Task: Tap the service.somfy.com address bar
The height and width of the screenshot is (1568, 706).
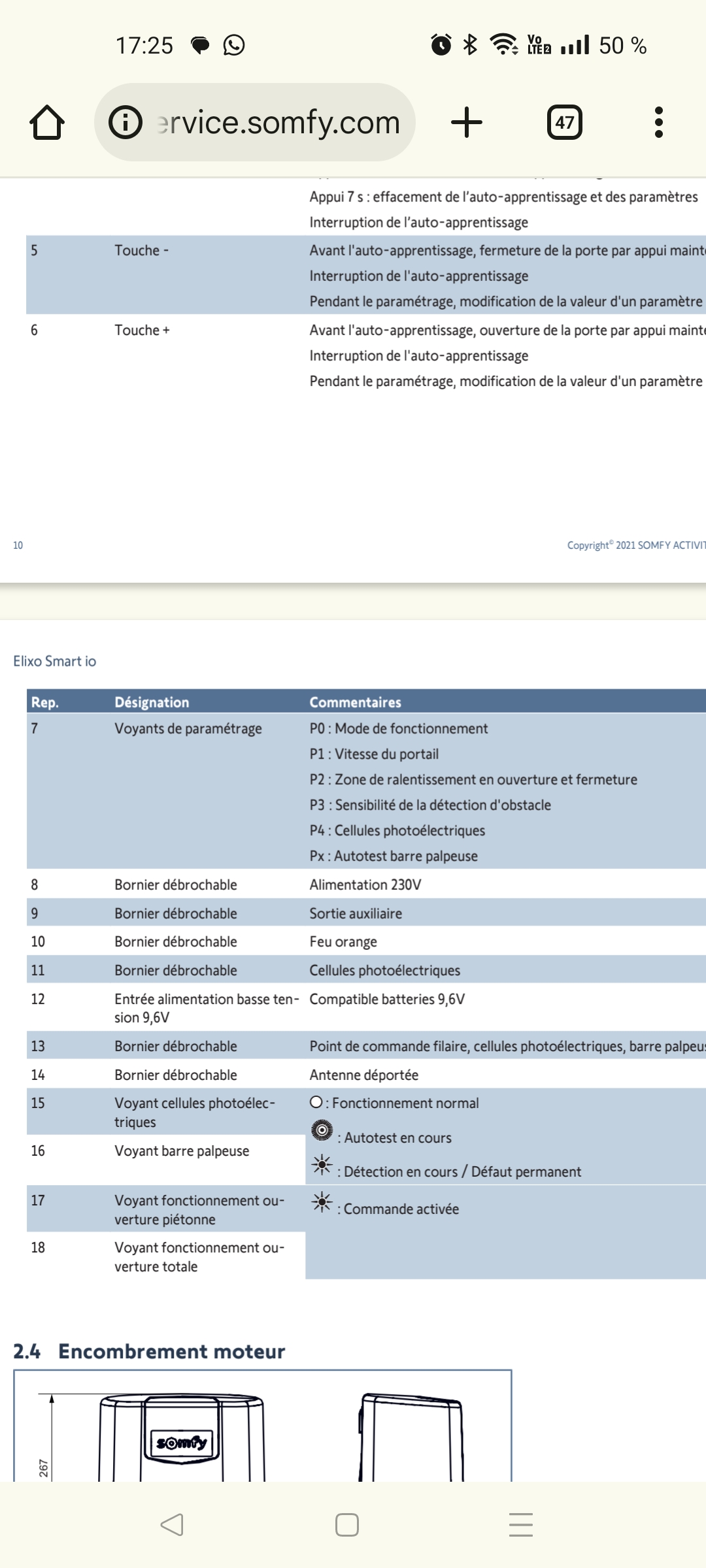Action: pyautogui.click(x=278, y=122)
